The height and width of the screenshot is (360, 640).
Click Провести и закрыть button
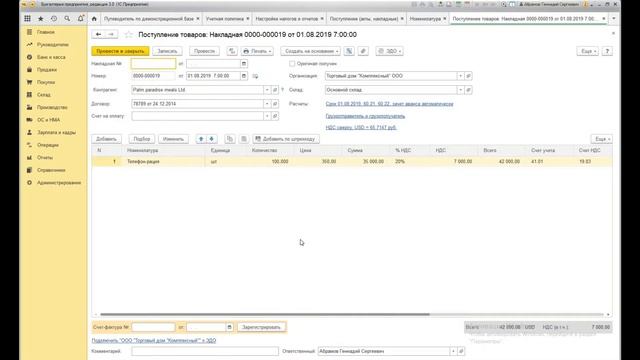point(120,51)
